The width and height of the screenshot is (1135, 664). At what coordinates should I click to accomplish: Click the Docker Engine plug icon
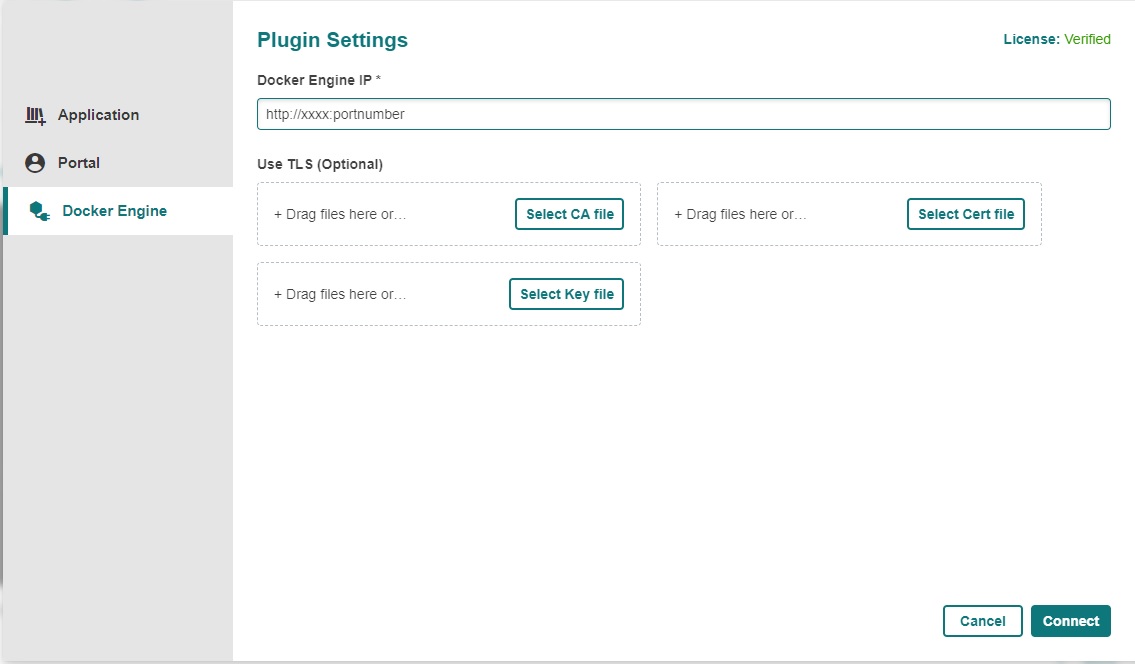(40, 211)
